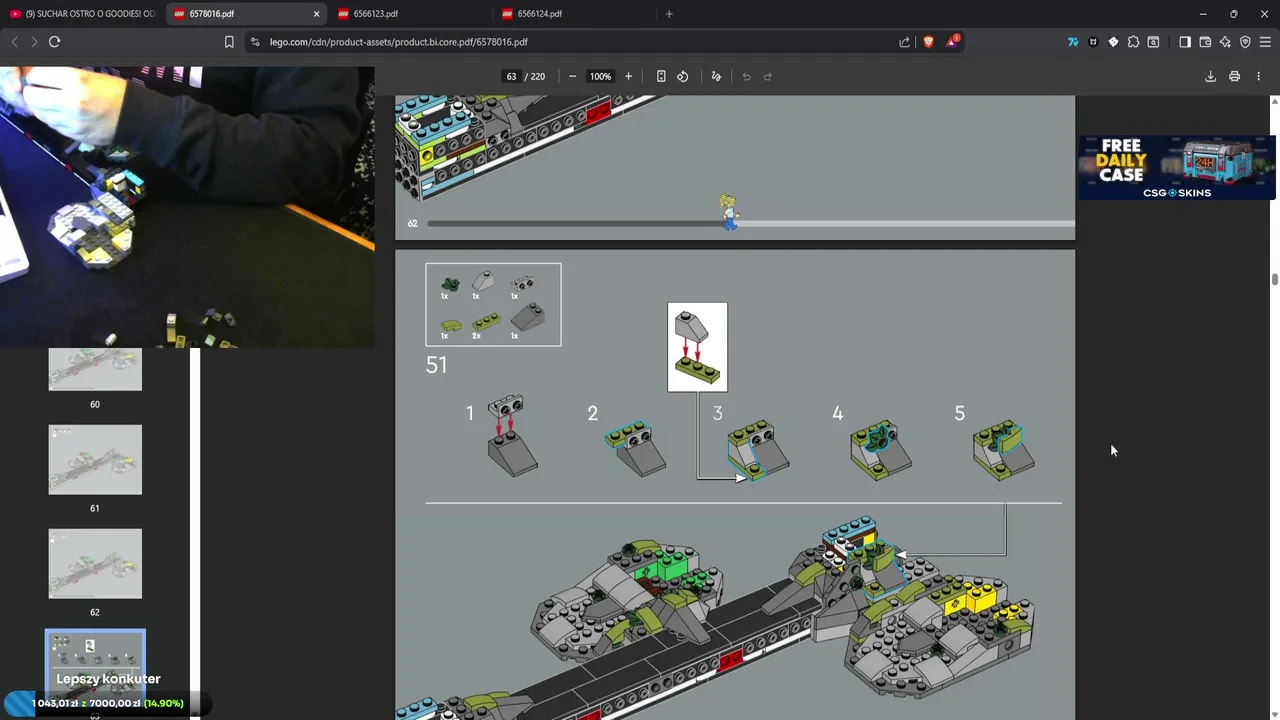Viewport: 1280px width, 720px height.
Task: Open the Extensions puzzle piece menu
Action: (1133, 42)
